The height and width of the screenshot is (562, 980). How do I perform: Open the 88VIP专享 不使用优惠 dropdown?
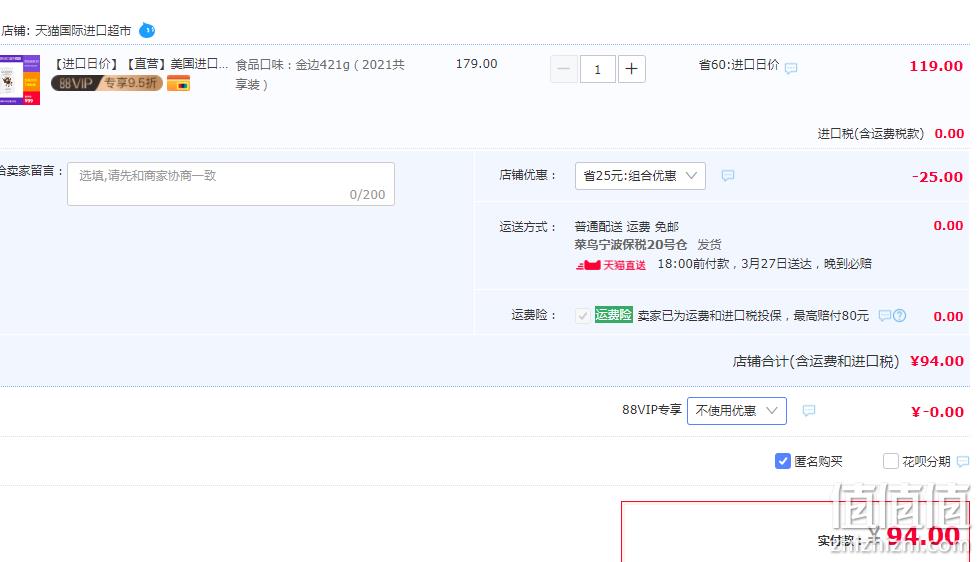[737, 411]
